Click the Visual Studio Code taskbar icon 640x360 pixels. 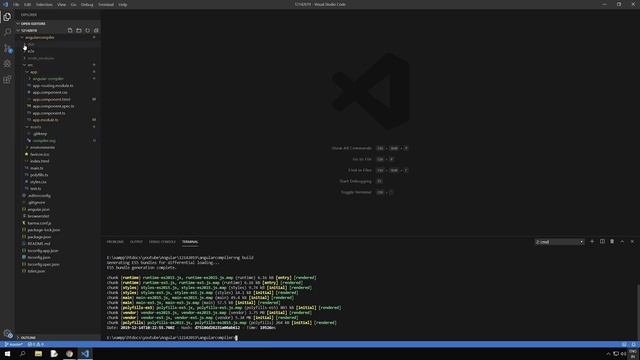tap(85, 354)
